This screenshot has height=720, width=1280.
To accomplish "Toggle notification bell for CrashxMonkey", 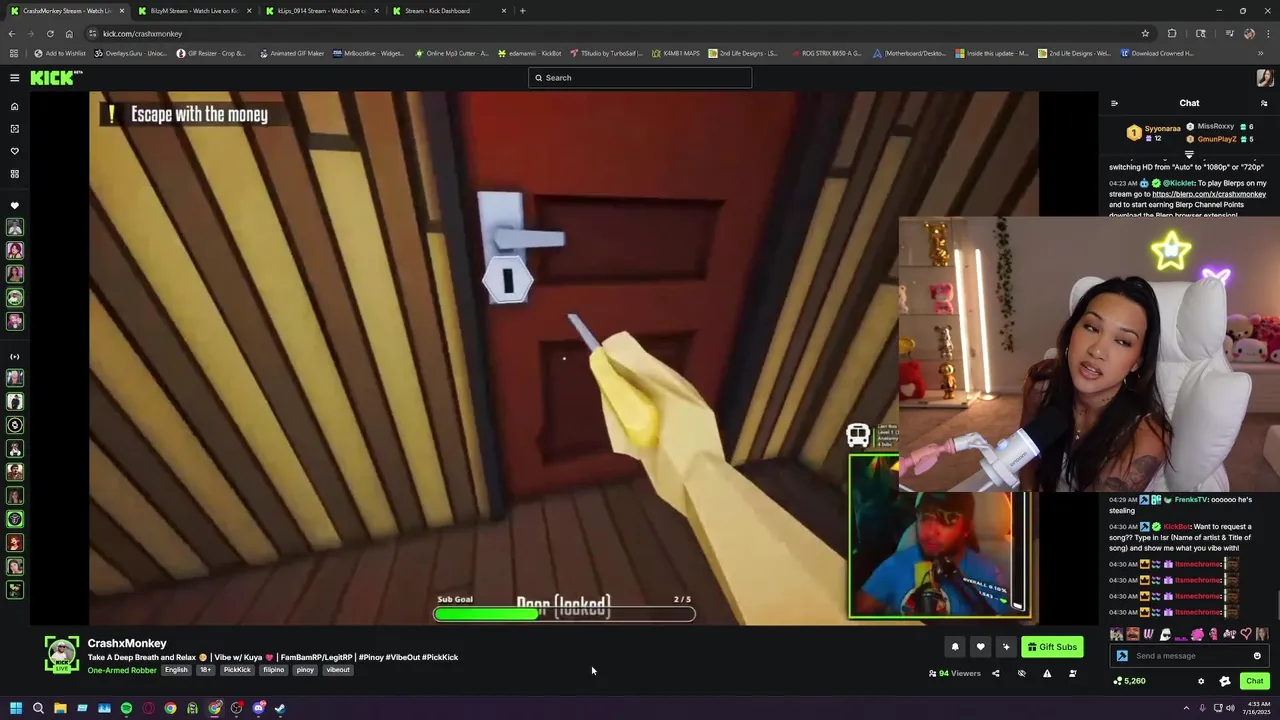I will pyautogui.click(x=954, y=647).
